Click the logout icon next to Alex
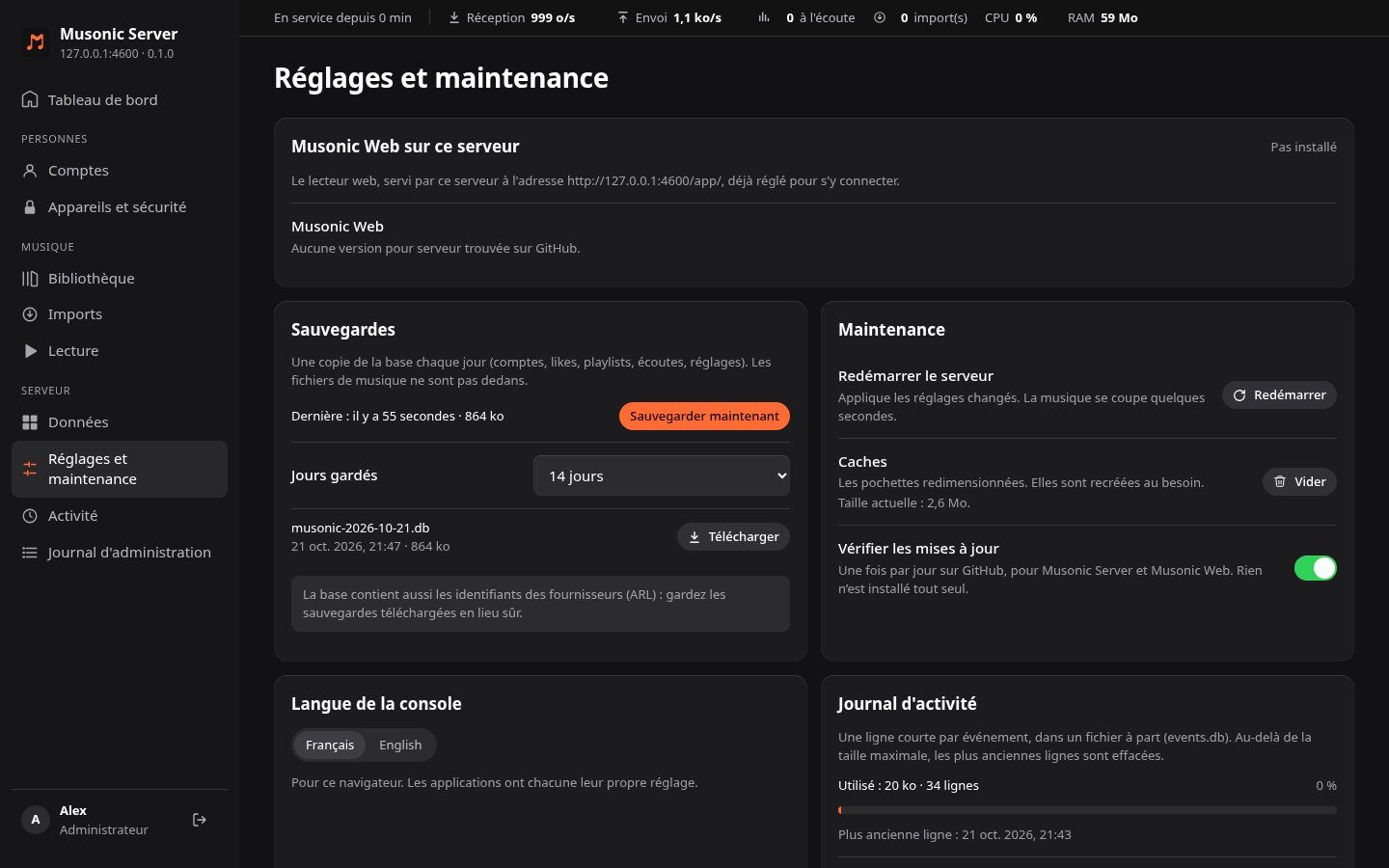1389x868 pixels. [x=200, y=820]
